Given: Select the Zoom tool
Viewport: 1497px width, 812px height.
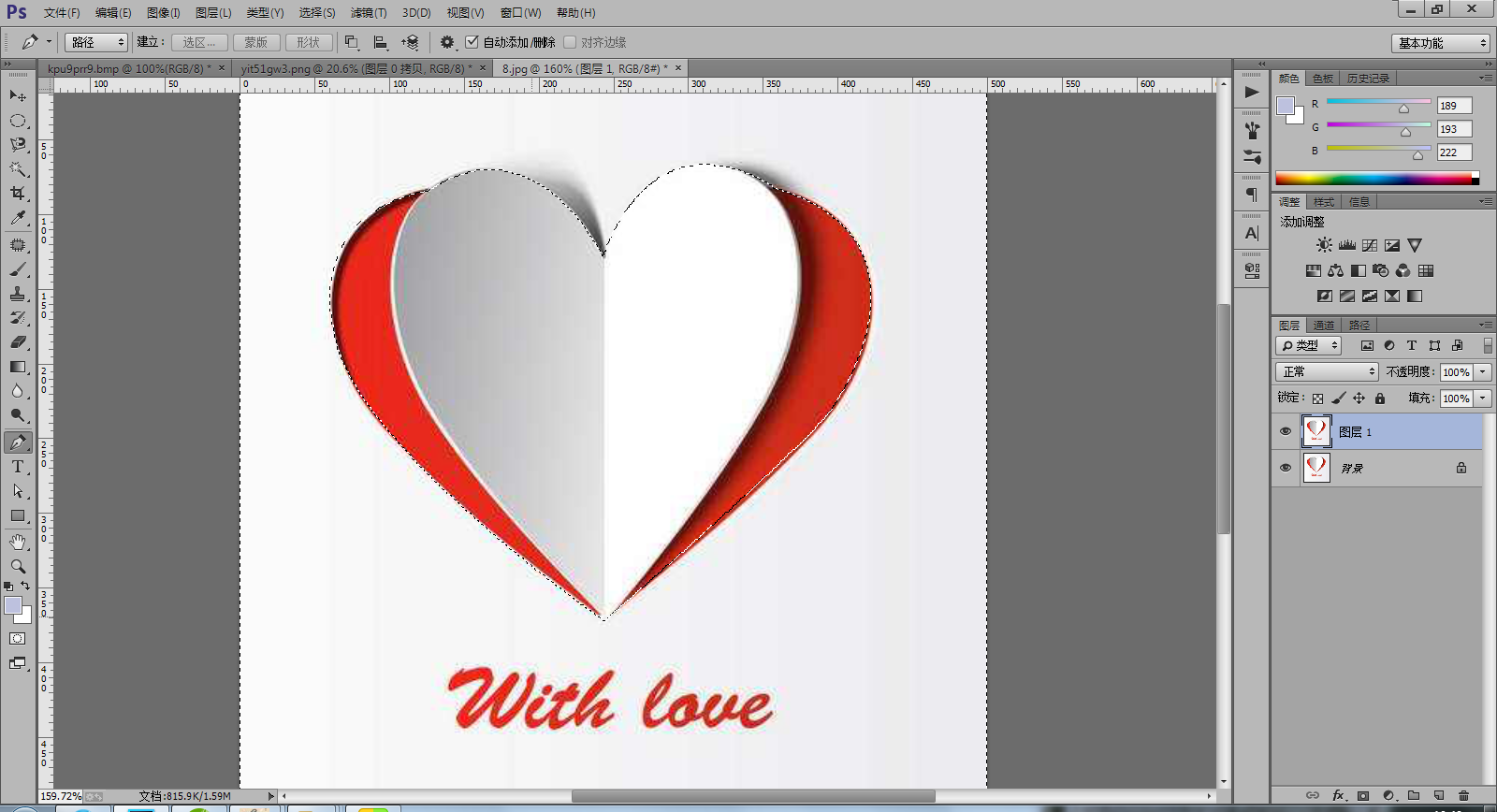Looking at the screenshot, I should coord(18,567).
